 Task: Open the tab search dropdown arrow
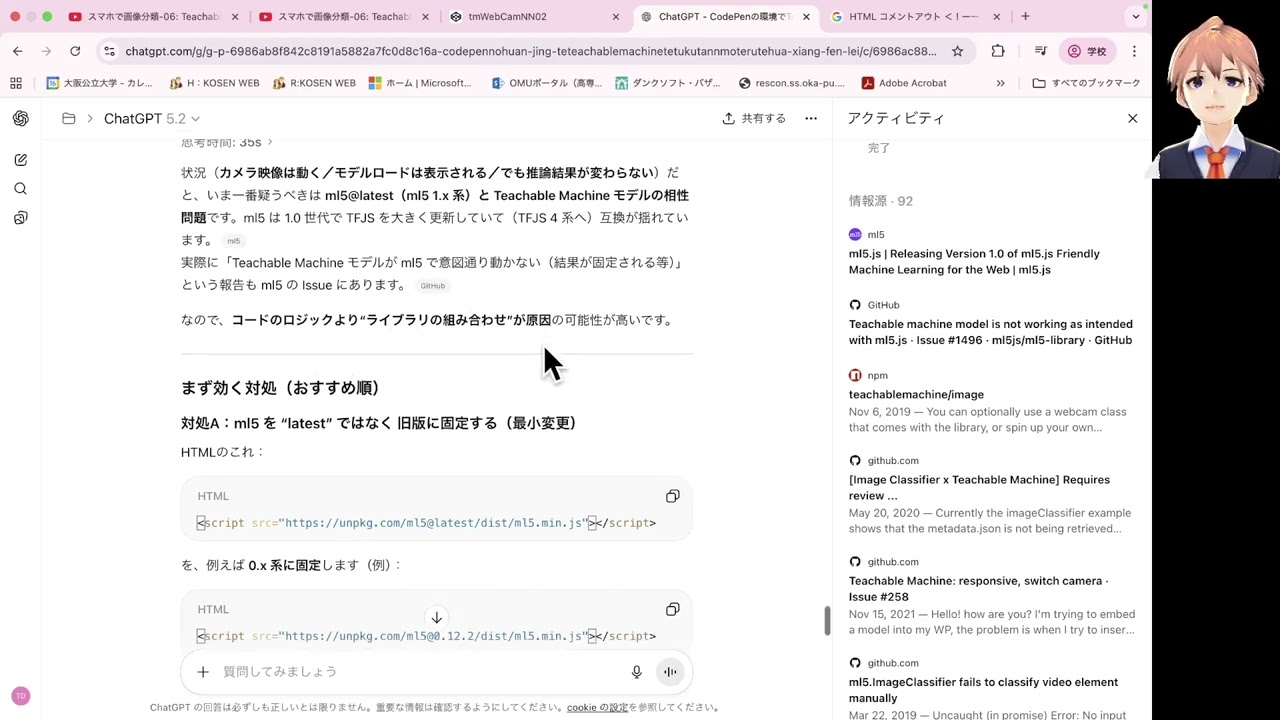click(x=1135, y=17)
